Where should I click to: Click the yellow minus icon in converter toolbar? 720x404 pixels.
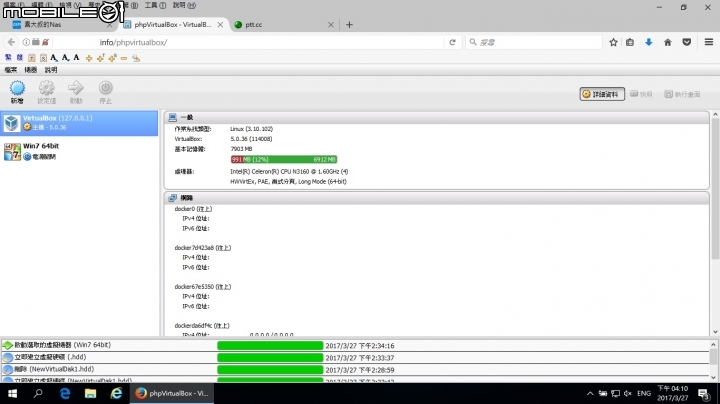click(124, 58)
